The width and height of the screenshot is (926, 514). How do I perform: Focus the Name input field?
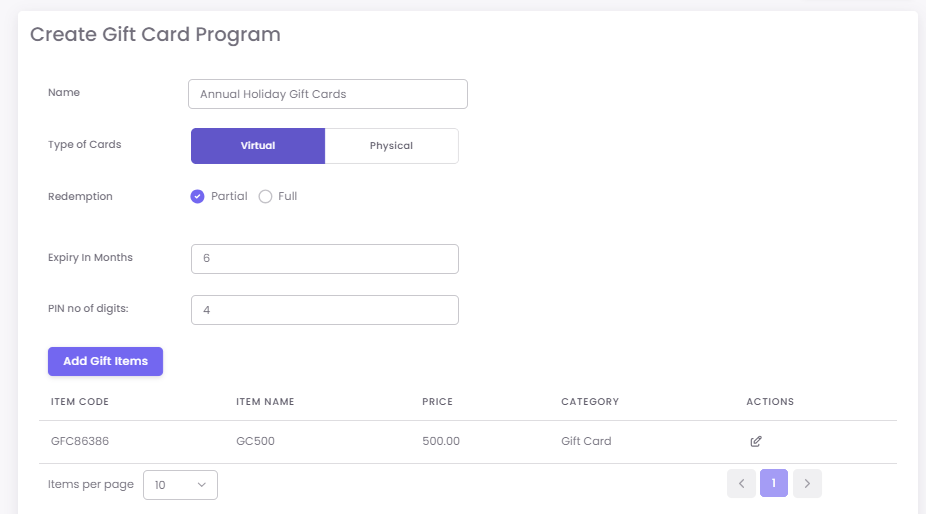point(327,94)
